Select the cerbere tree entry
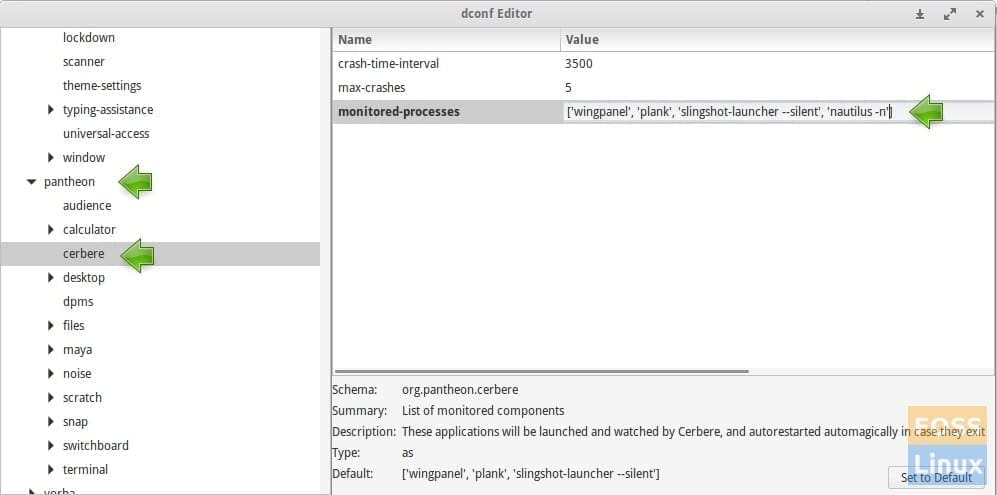The height and width of the screenshot is (495, 997). pyautogui.click(x=160, y=254)
